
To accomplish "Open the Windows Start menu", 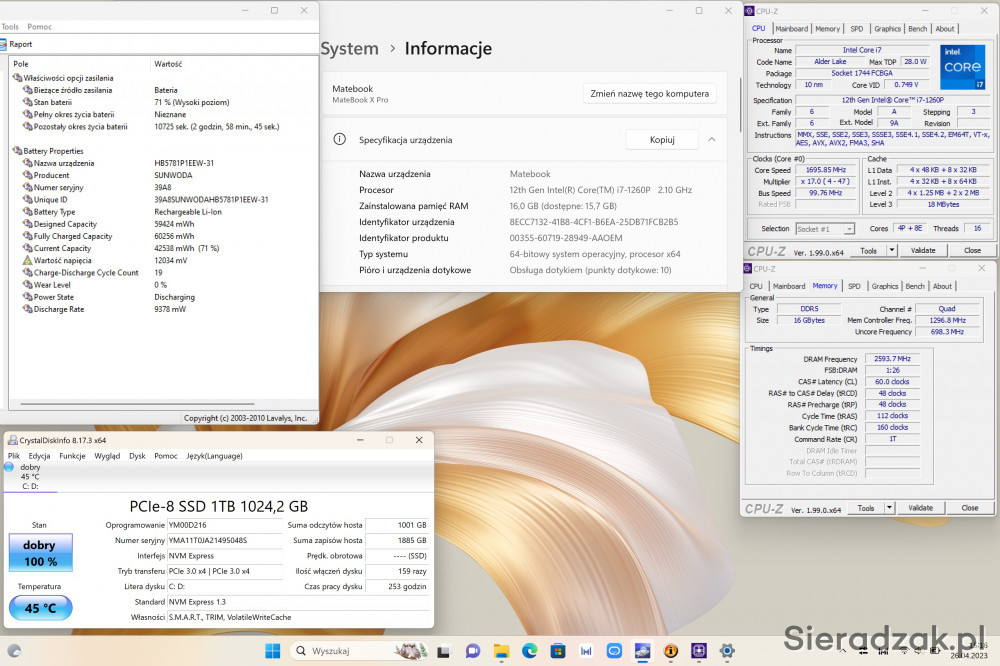I will pos(272,651).
